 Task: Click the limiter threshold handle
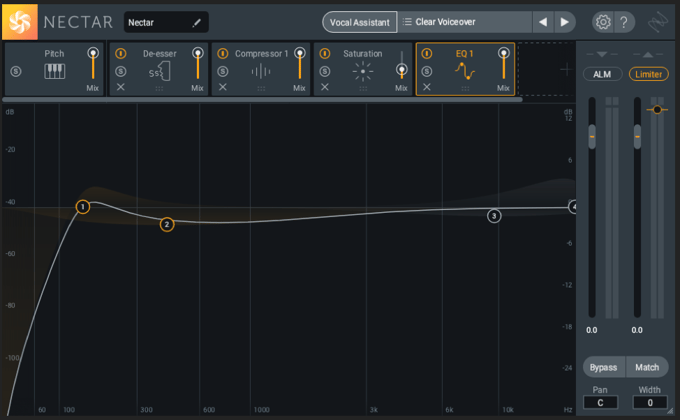pyautogui.click(x=657, y=110)
